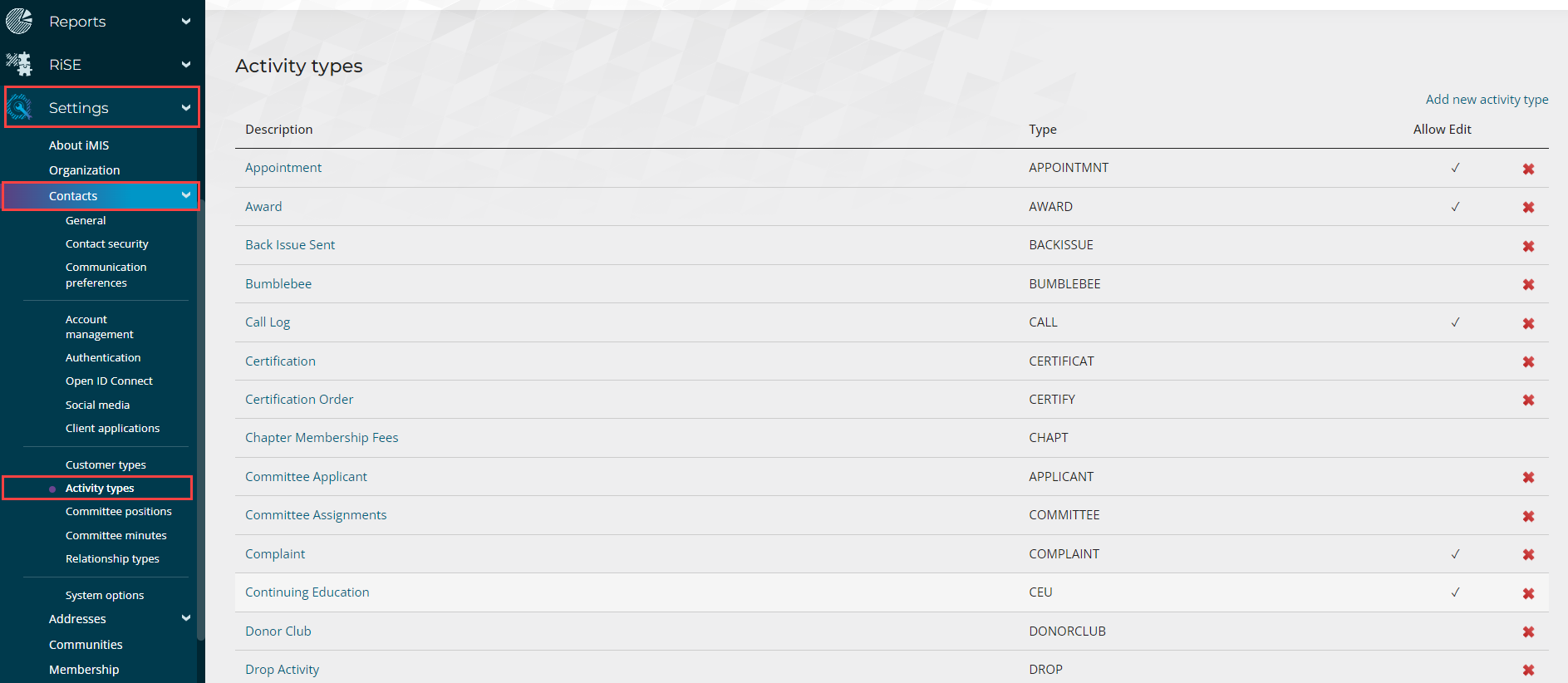Open the Customer types settings page
This screenshot has height=683, width=1568.
(106, 464)
